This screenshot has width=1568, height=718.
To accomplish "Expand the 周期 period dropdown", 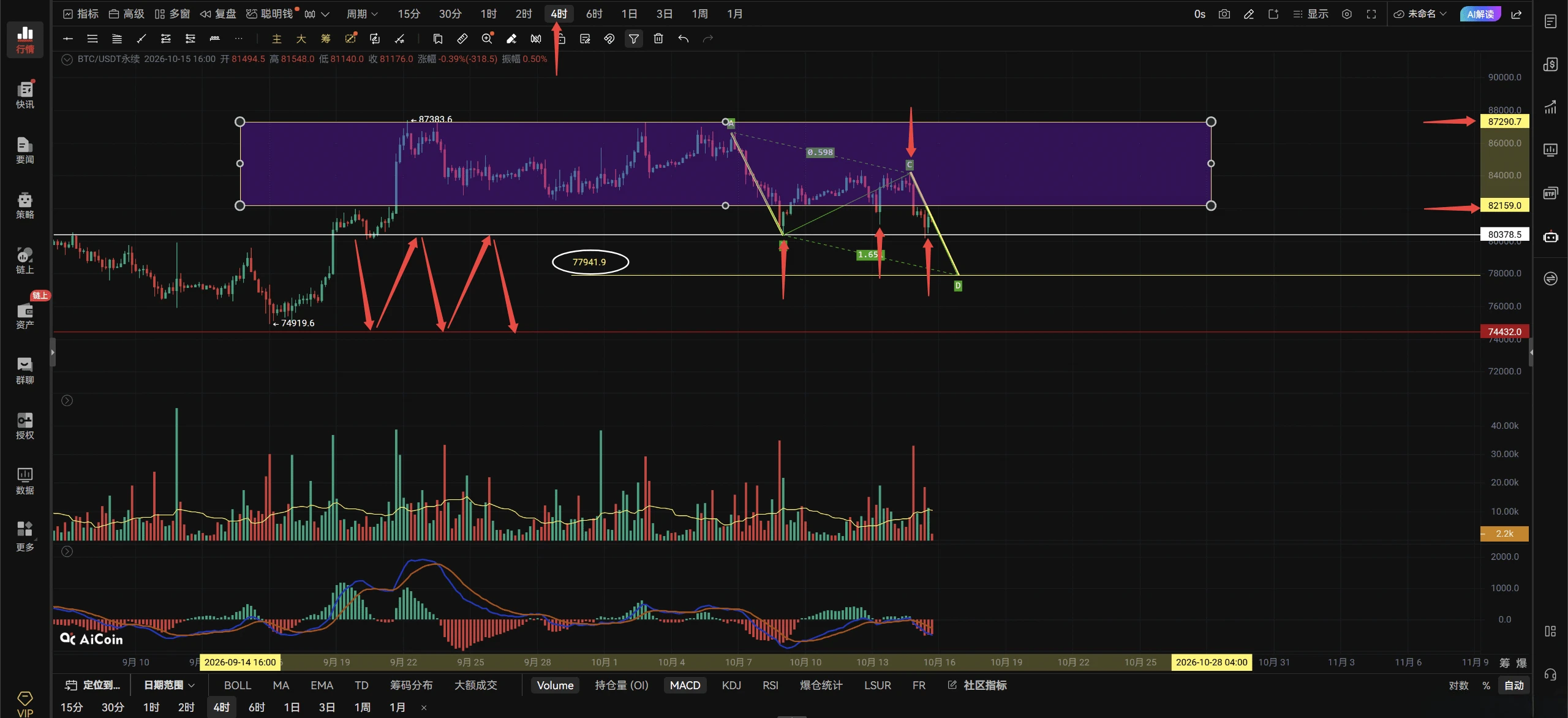I will tap(362, 14).
